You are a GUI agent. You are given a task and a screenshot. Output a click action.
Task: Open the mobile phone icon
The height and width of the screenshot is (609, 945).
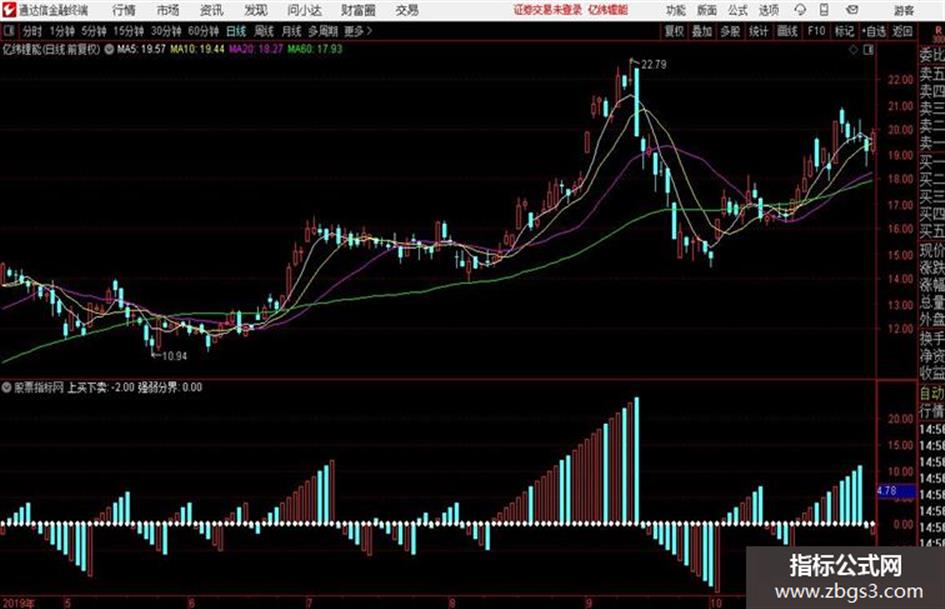[824, 10]
